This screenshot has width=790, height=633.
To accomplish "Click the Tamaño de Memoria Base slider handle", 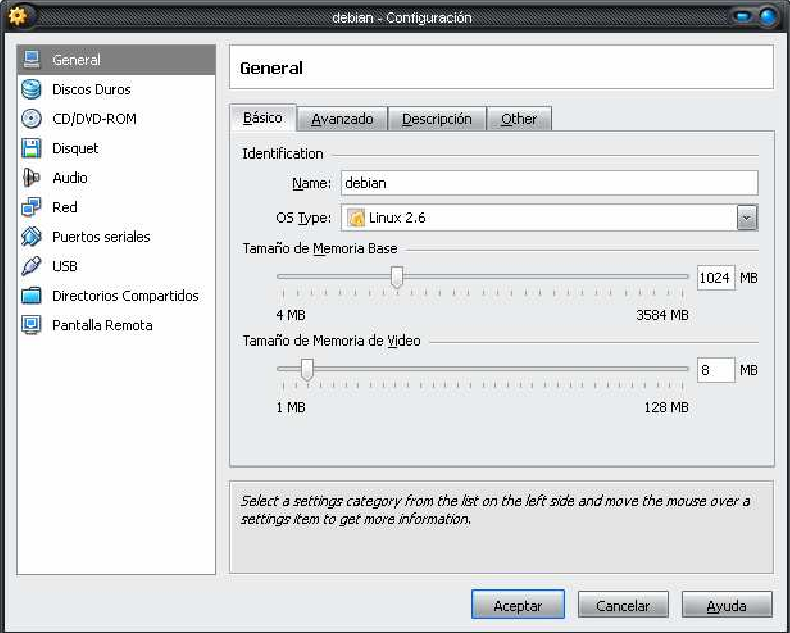I will click(x=397, y=278).
